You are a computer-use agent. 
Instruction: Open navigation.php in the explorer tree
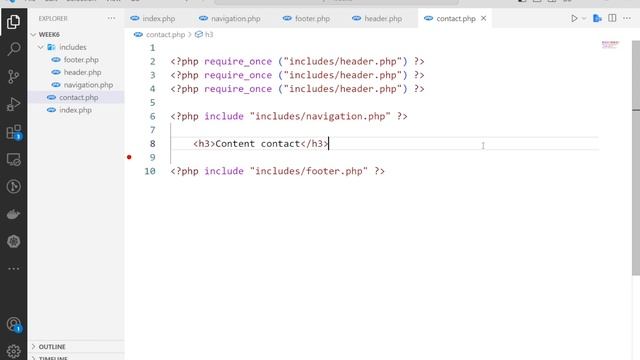[88, 85]
